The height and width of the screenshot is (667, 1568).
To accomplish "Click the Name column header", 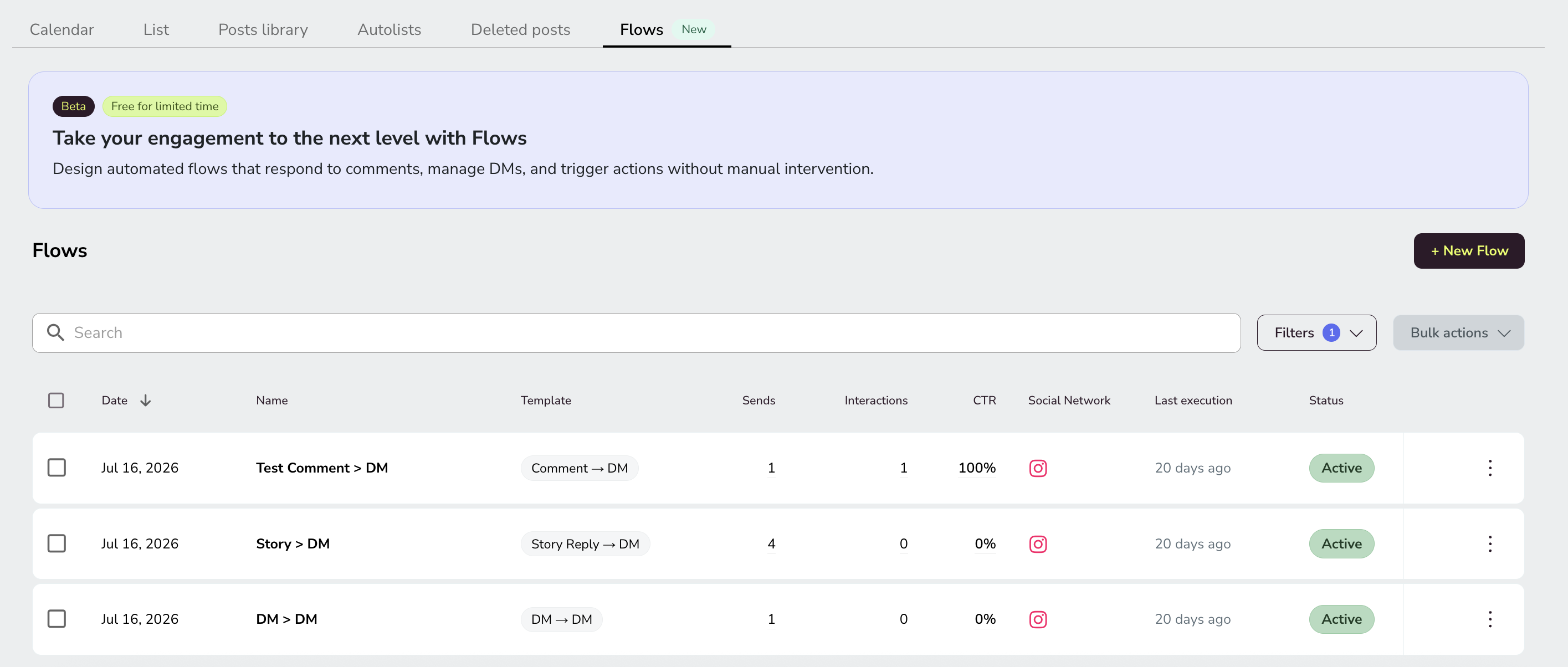I will [271, 401].
